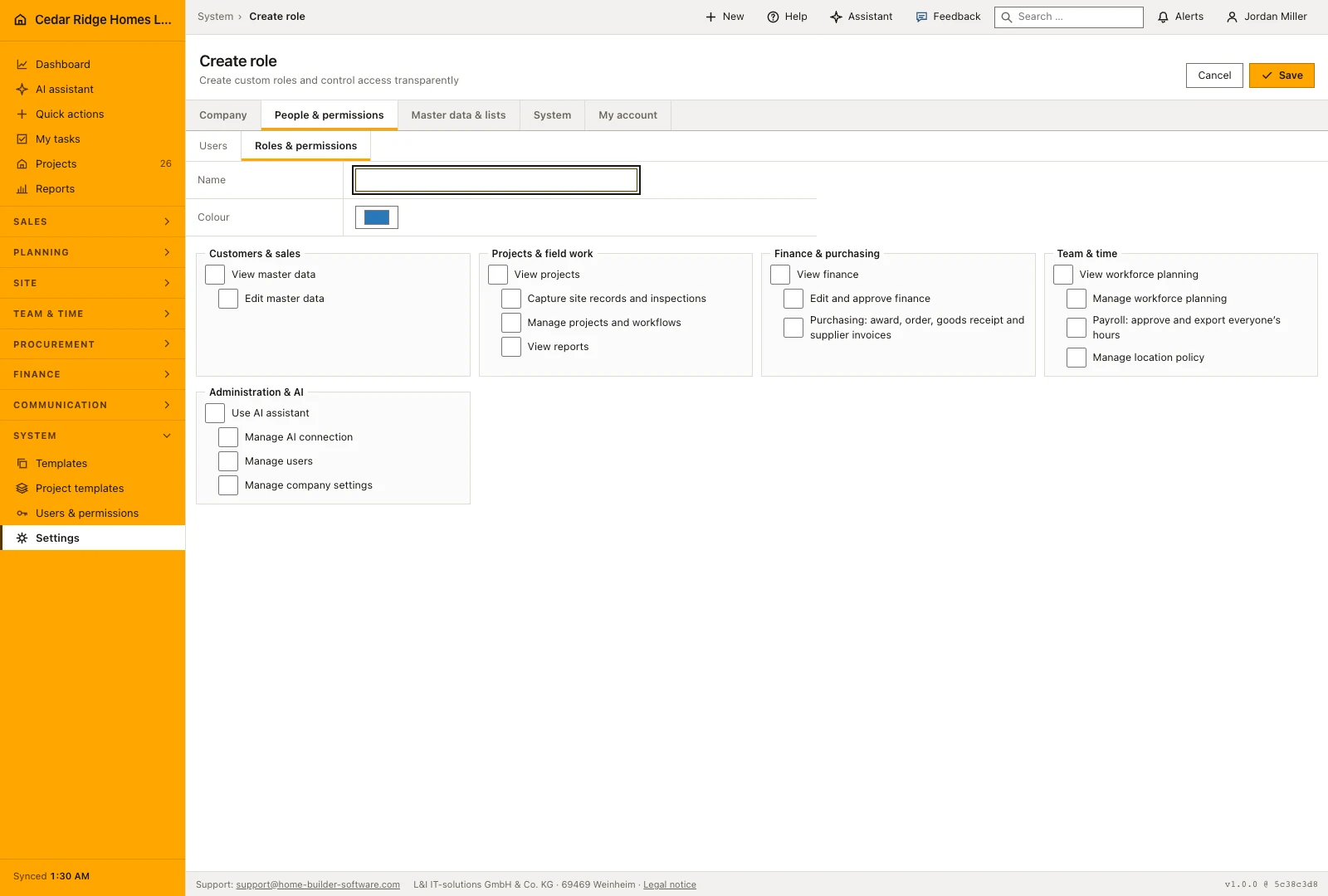The width and height of the screenshot is (1328, 896).
Task: Expand the TEAM & TIME section
Action: (92, 314)
